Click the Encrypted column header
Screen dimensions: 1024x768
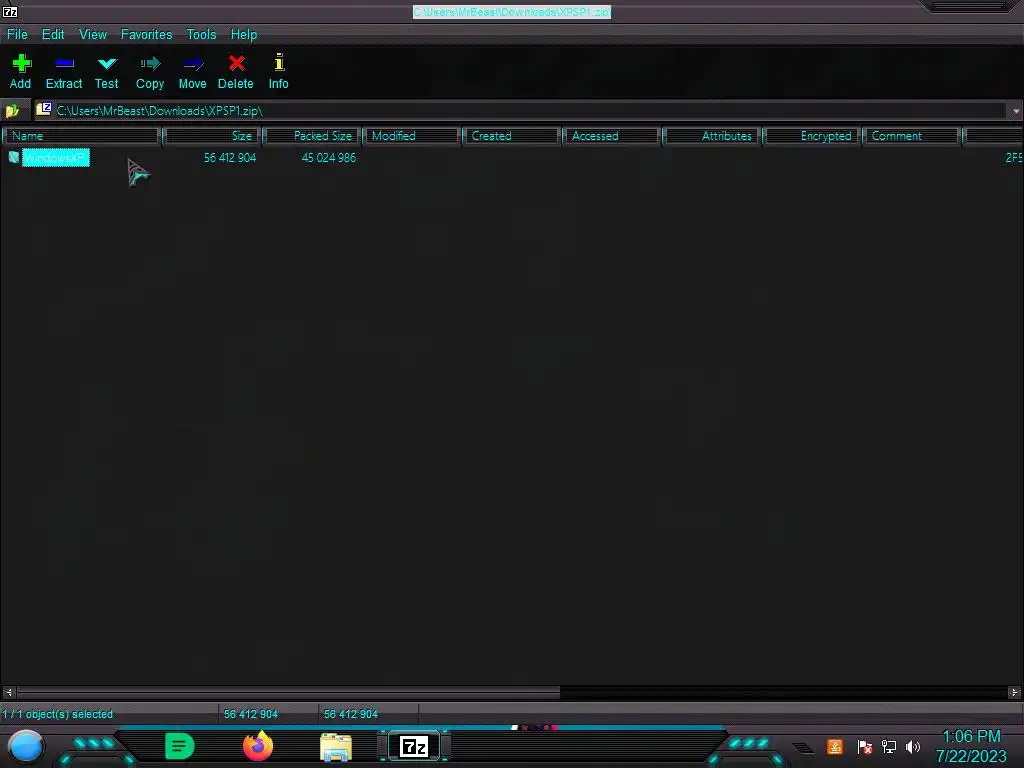click(812, 136)
